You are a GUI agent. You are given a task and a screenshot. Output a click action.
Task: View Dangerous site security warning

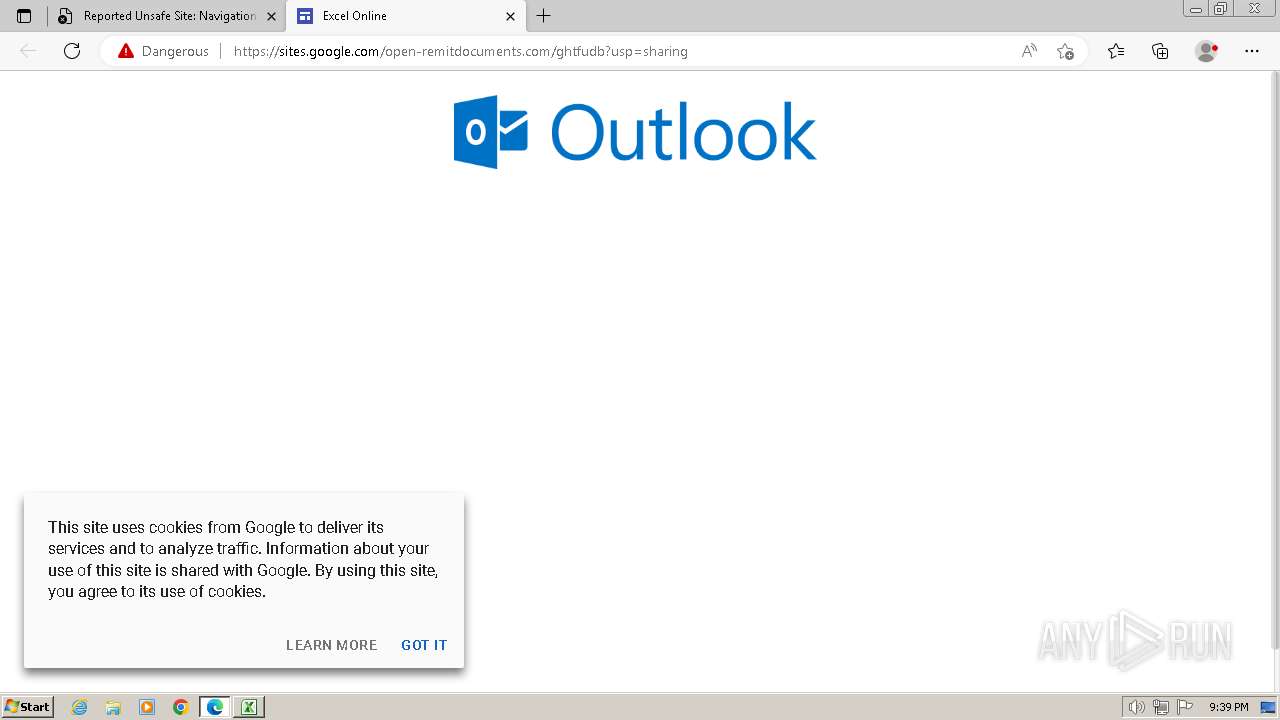(163, 51)
